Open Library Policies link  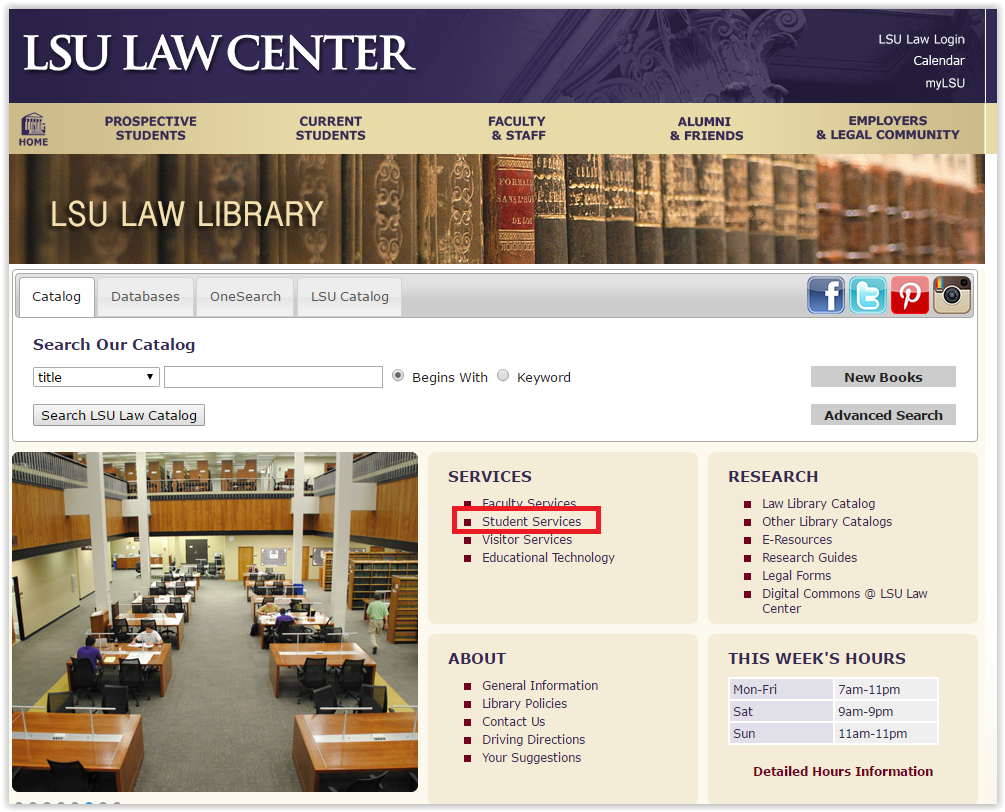tap(524, 704)
